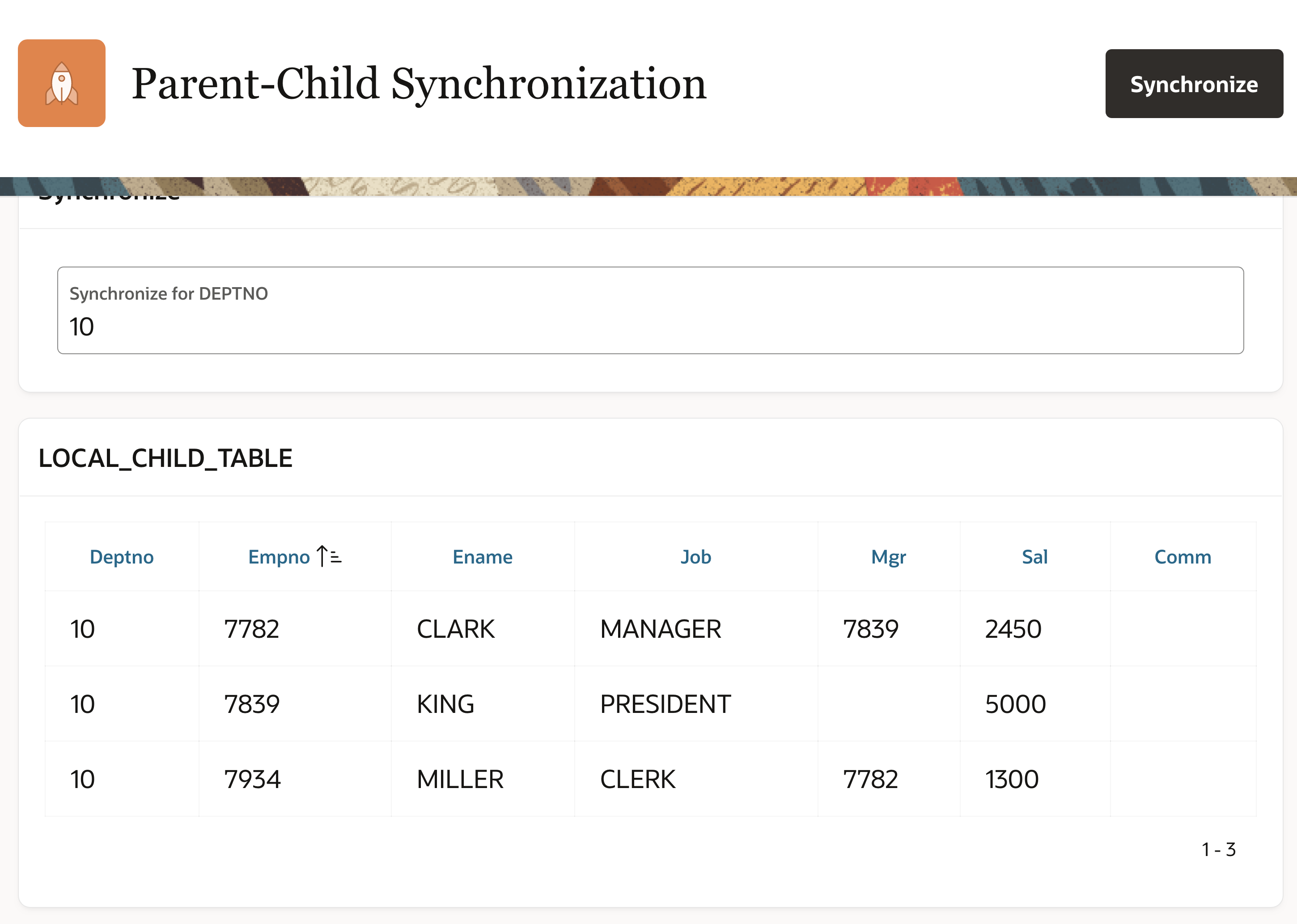Click the Comm column header

[x=1182, y=556]
